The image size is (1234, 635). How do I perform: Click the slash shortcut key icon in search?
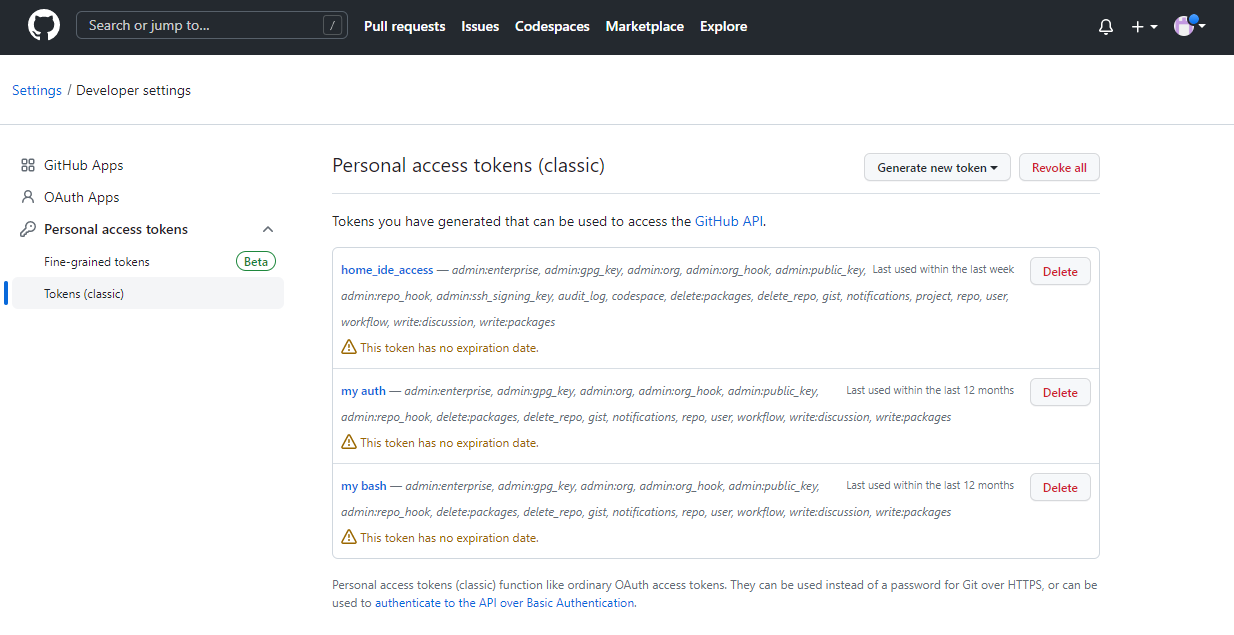tap(332, 26)
